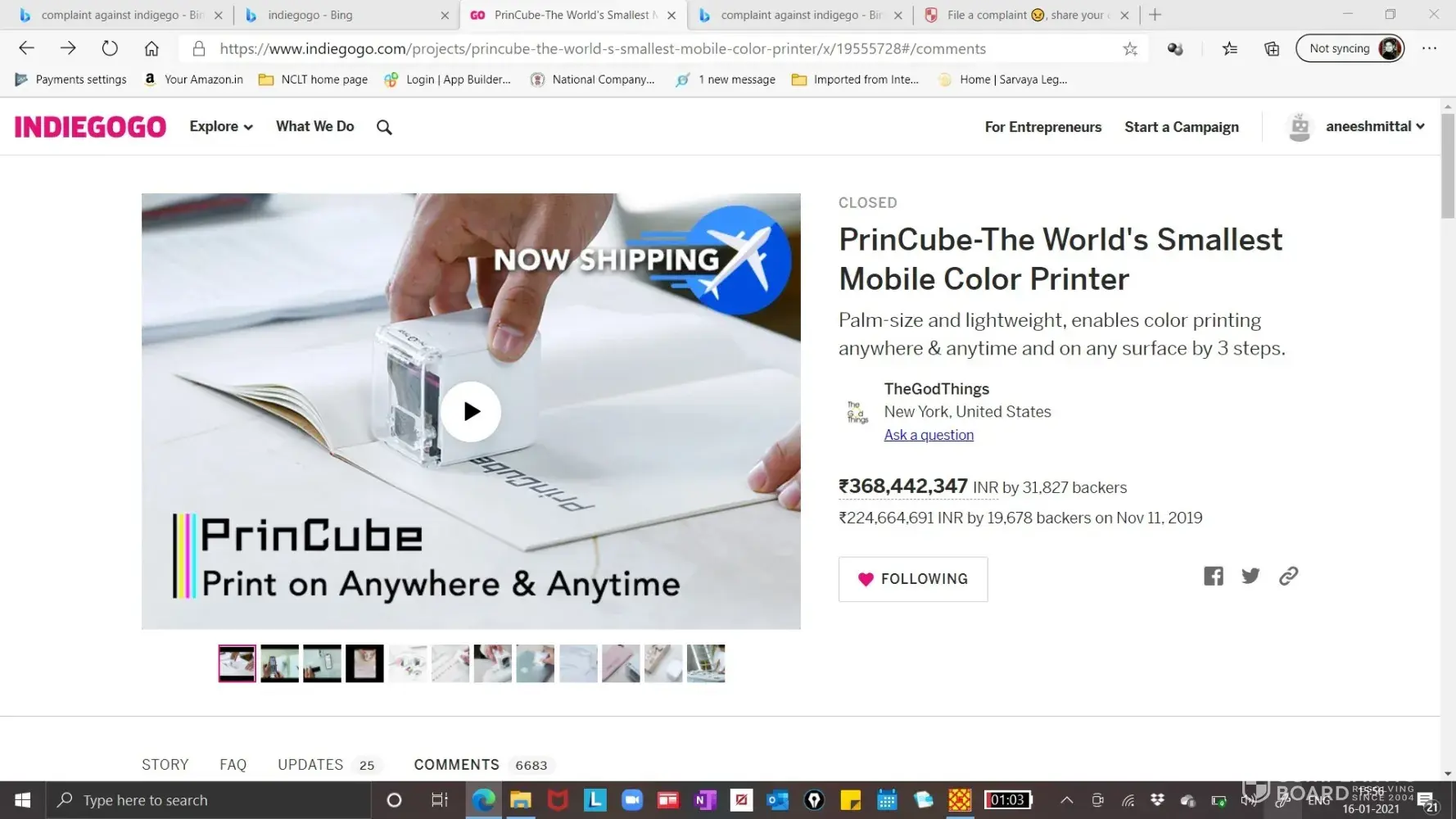Image resolution: width=1456 pixels, height=819 pixels.
Task: Click the Indiegogo search magnifier icon
Action: 384,127
